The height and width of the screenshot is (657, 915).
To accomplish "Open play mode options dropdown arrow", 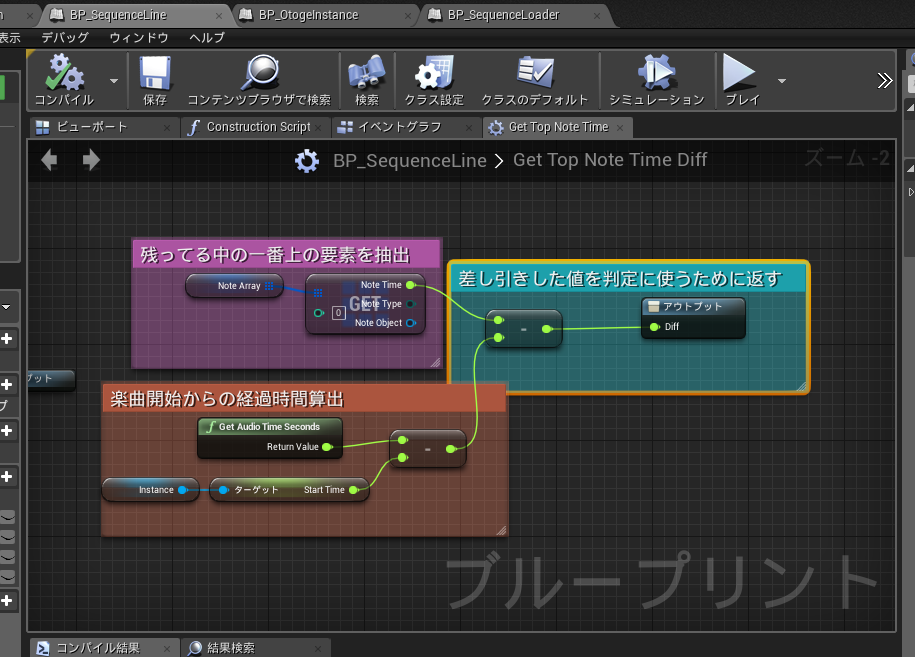I will tap(782, 81).
